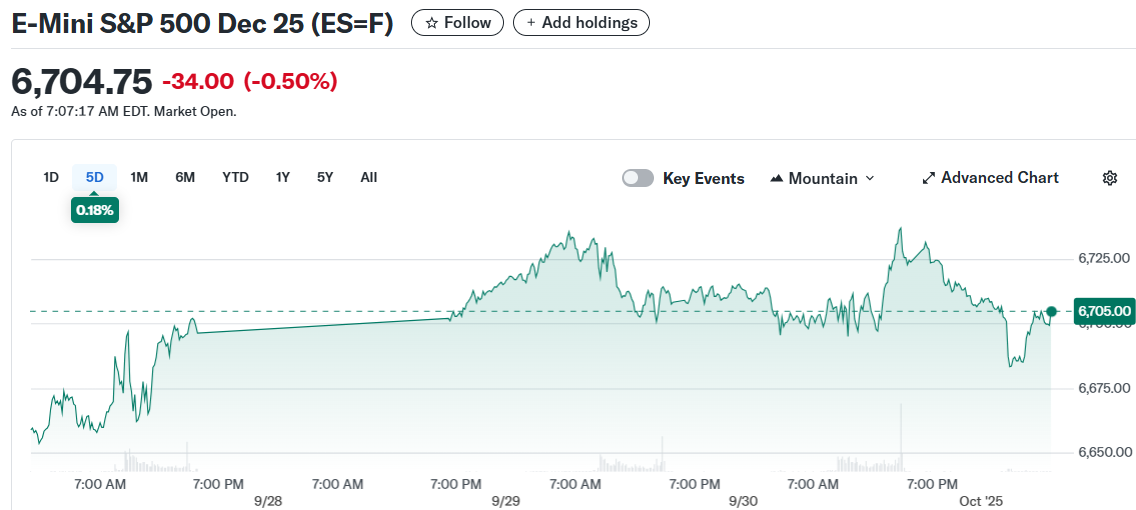Viewport: 1136px width, 510px height.
Task: Click the 0.18% change badge under 5D
Action: tap(94, 210)
